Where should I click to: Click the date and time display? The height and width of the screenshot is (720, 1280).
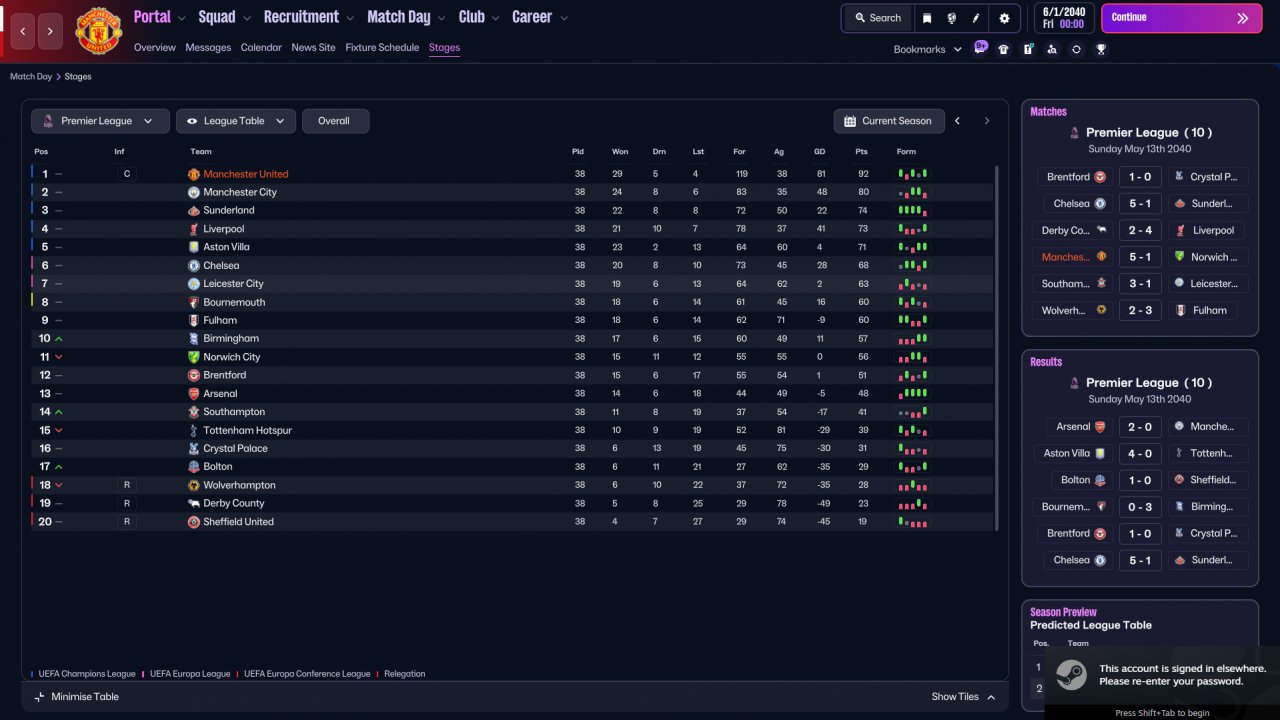pos(1064,18)
